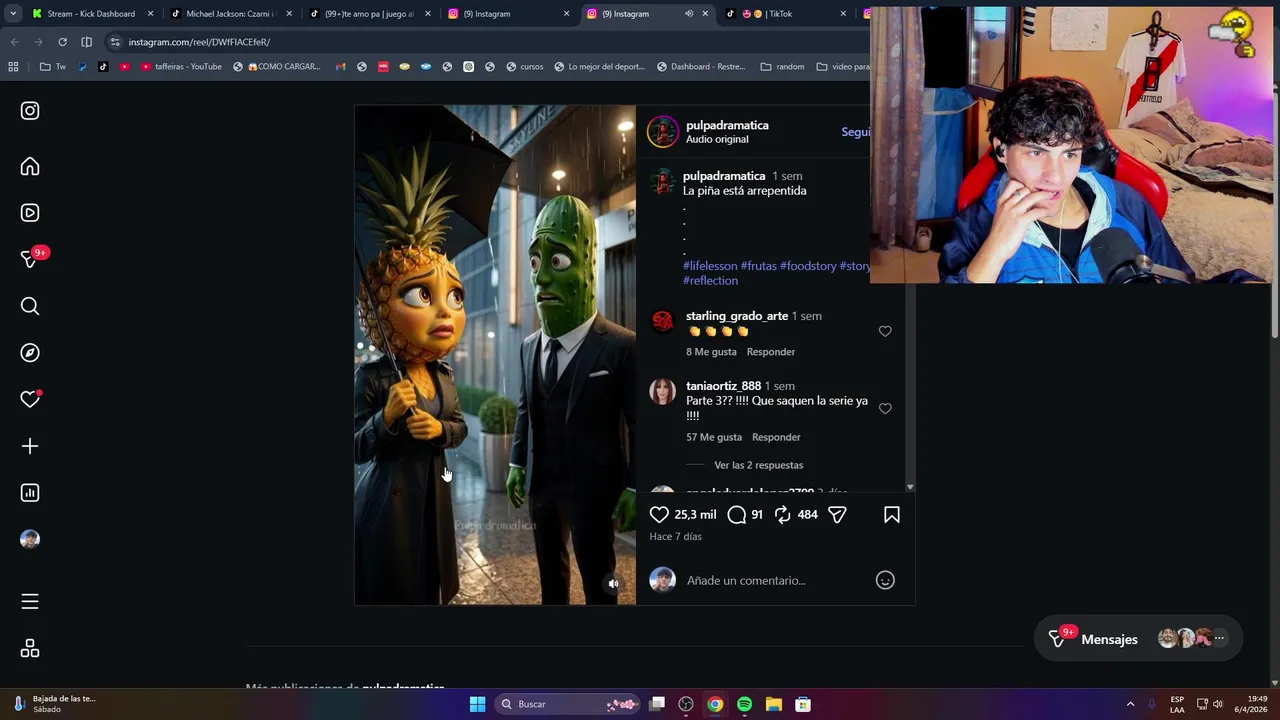Open Explore compass icon in the sidebar
The image size is (1280, 720).
pyautogui.click(x=30, y=353)
